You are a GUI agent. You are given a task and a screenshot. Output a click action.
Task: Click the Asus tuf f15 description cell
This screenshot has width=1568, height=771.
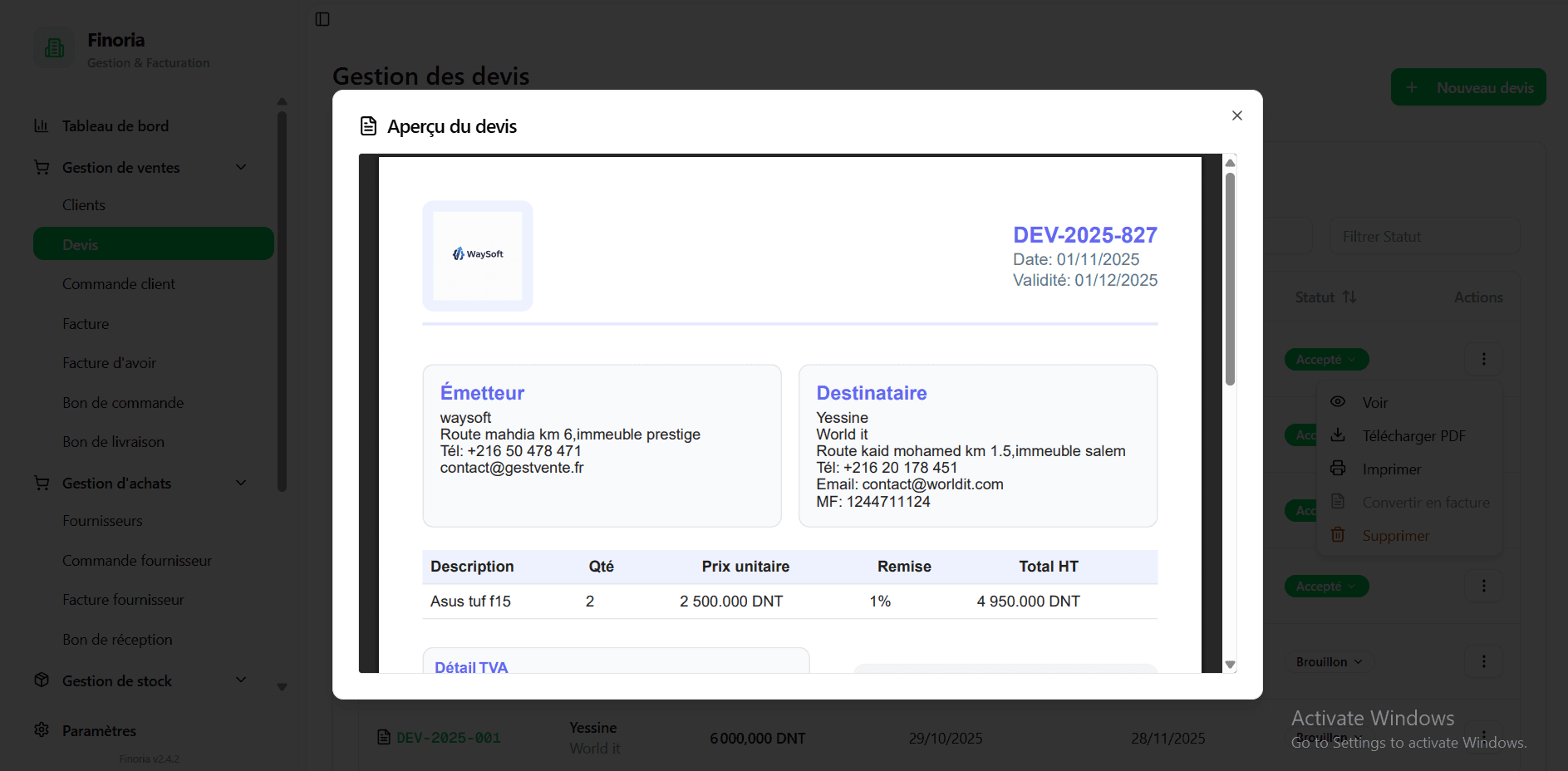470,602
